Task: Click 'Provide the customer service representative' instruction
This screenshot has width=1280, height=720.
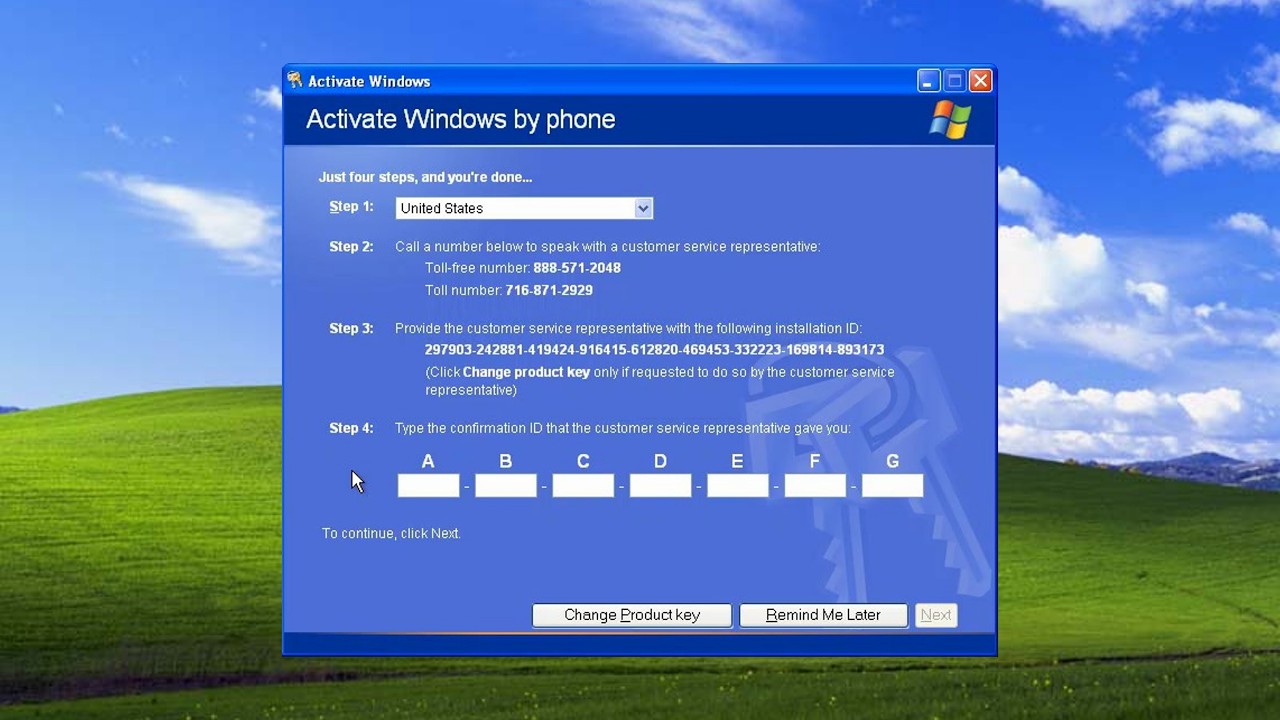Action: point(628,328)
